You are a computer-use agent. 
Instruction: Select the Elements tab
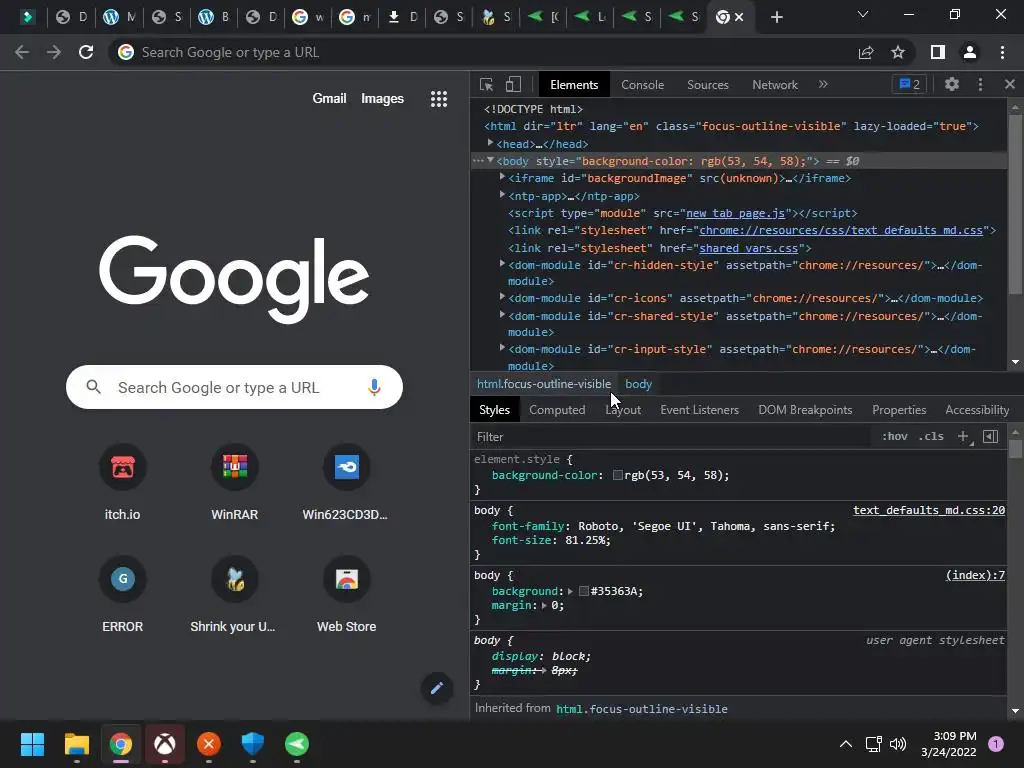point(574,85)
